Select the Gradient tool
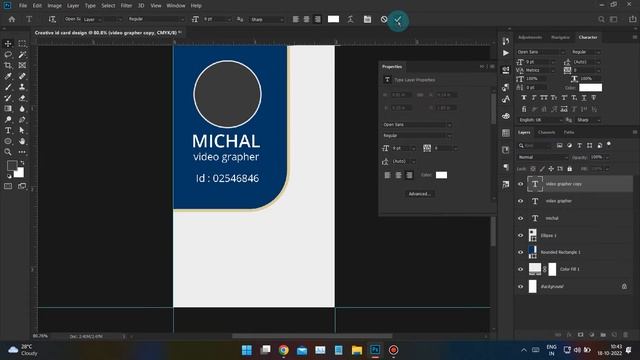 [8, 109]
